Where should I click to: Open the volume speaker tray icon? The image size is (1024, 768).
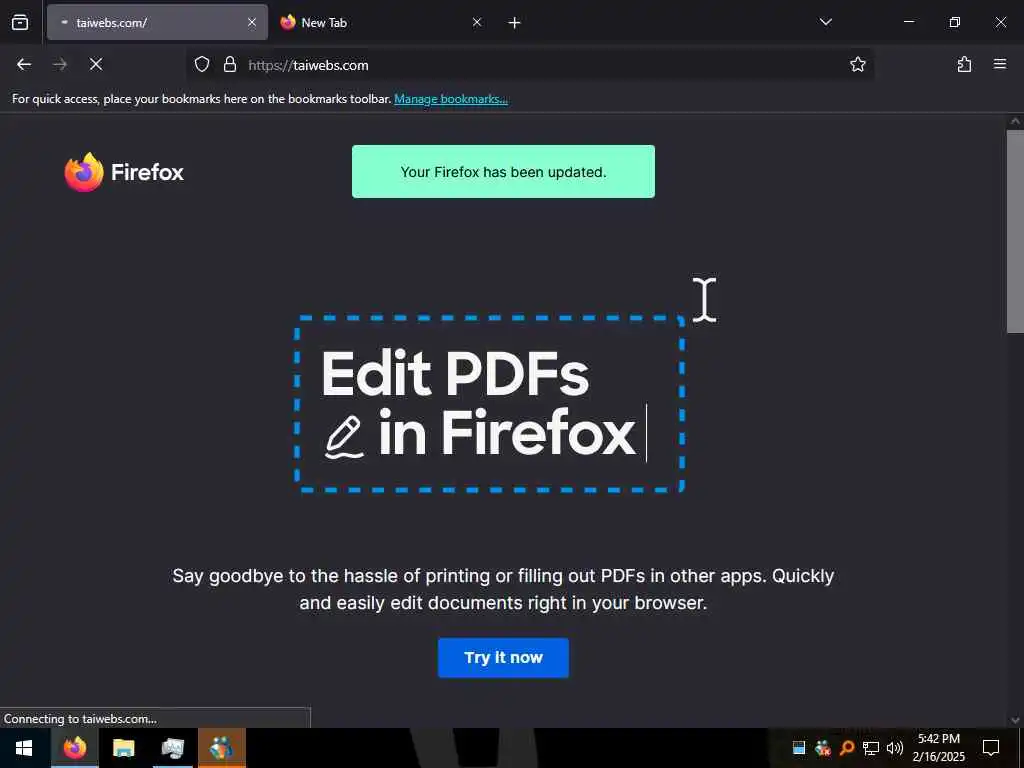click(x=895, y=748)
